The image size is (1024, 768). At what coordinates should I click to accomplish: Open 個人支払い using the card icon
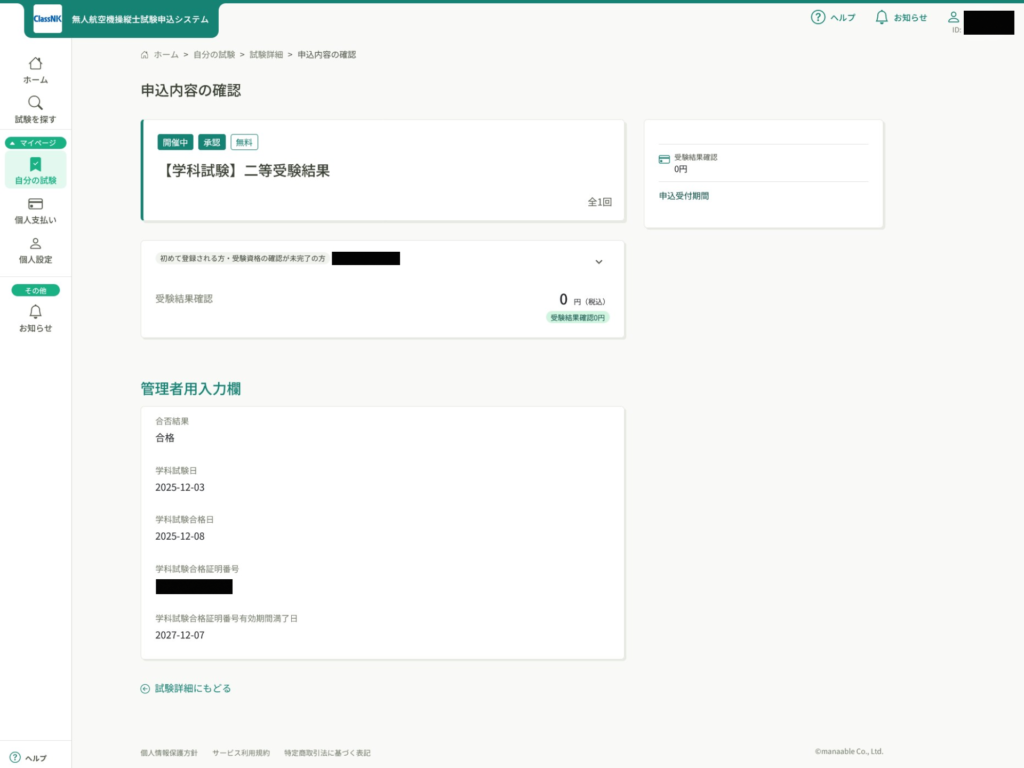(35, 205)
